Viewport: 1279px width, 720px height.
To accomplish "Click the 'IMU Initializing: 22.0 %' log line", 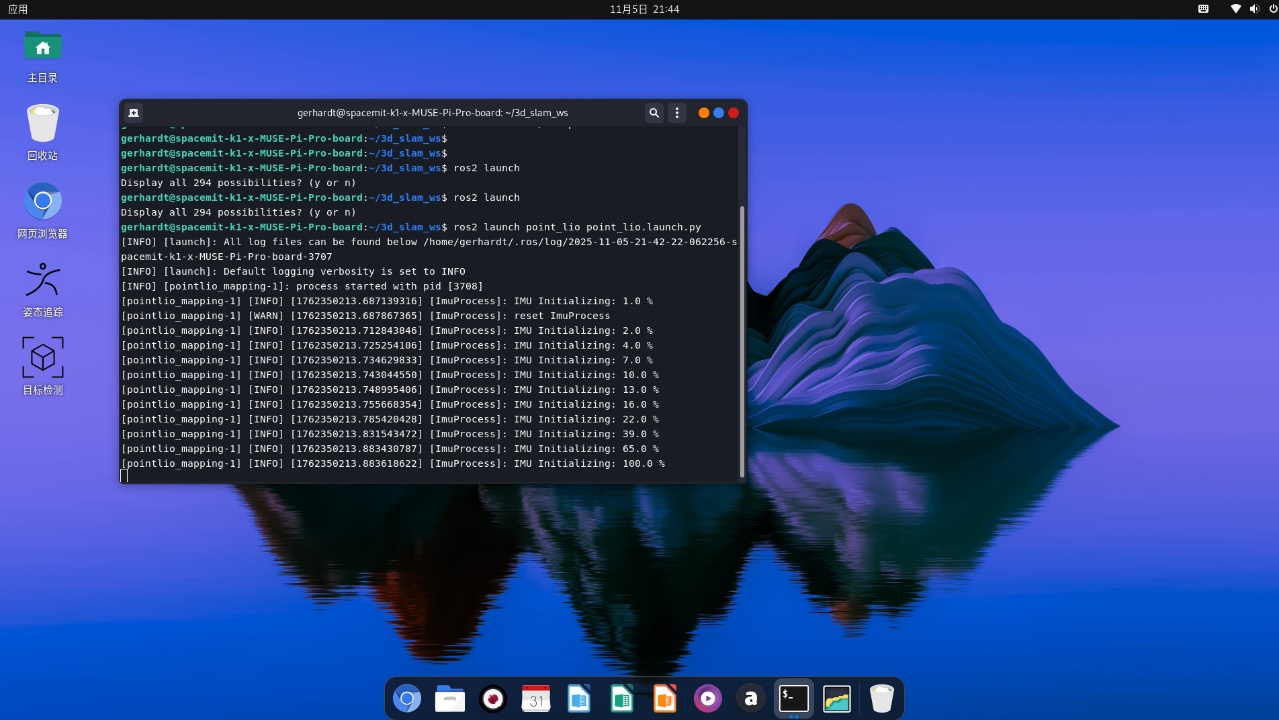I will coord(389,420).
